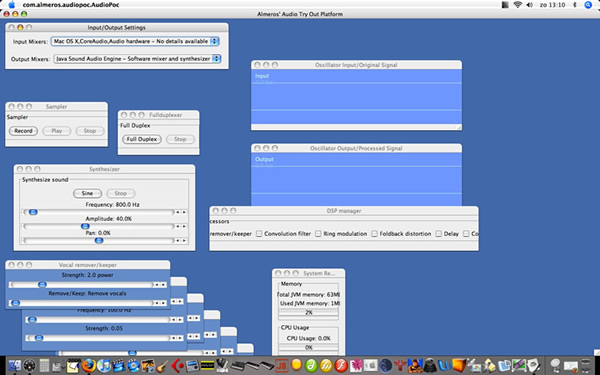This screenshot has height=375, width=600.
Task: Open GarageBand guitar icon in dock
Action: point(163,366)
